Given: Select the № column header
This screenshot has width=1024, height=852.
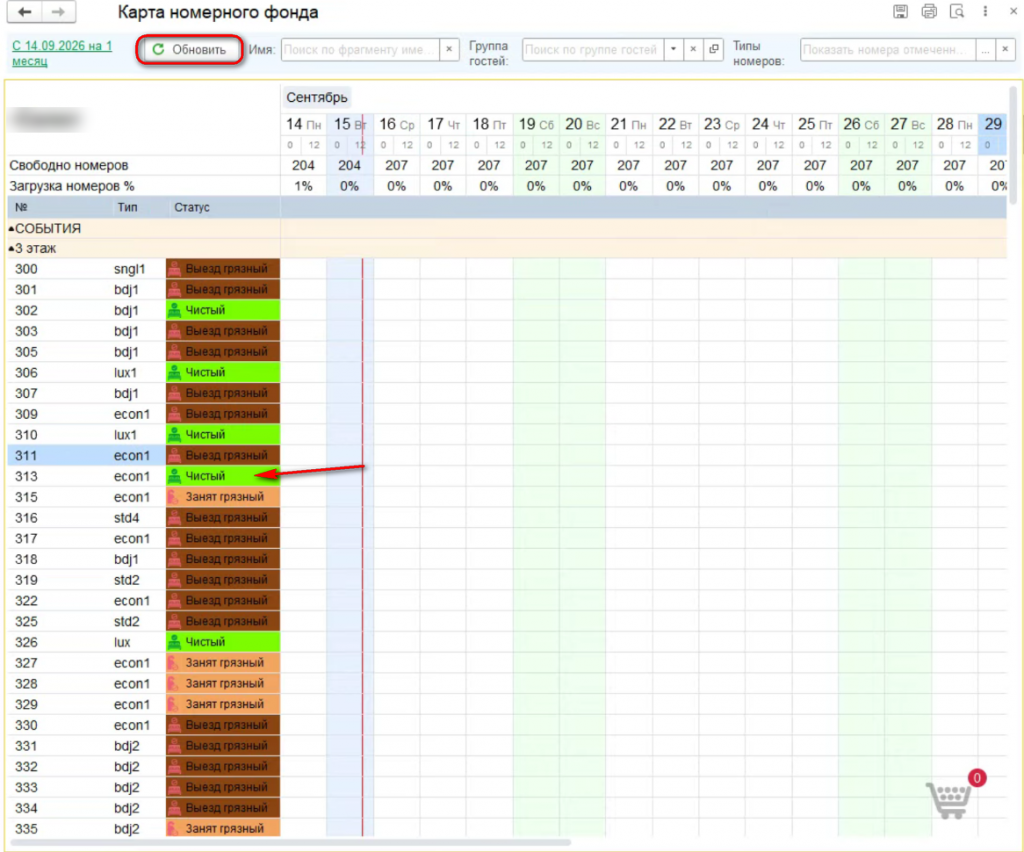Looking at the screenshot, I should tap(22, 207).
